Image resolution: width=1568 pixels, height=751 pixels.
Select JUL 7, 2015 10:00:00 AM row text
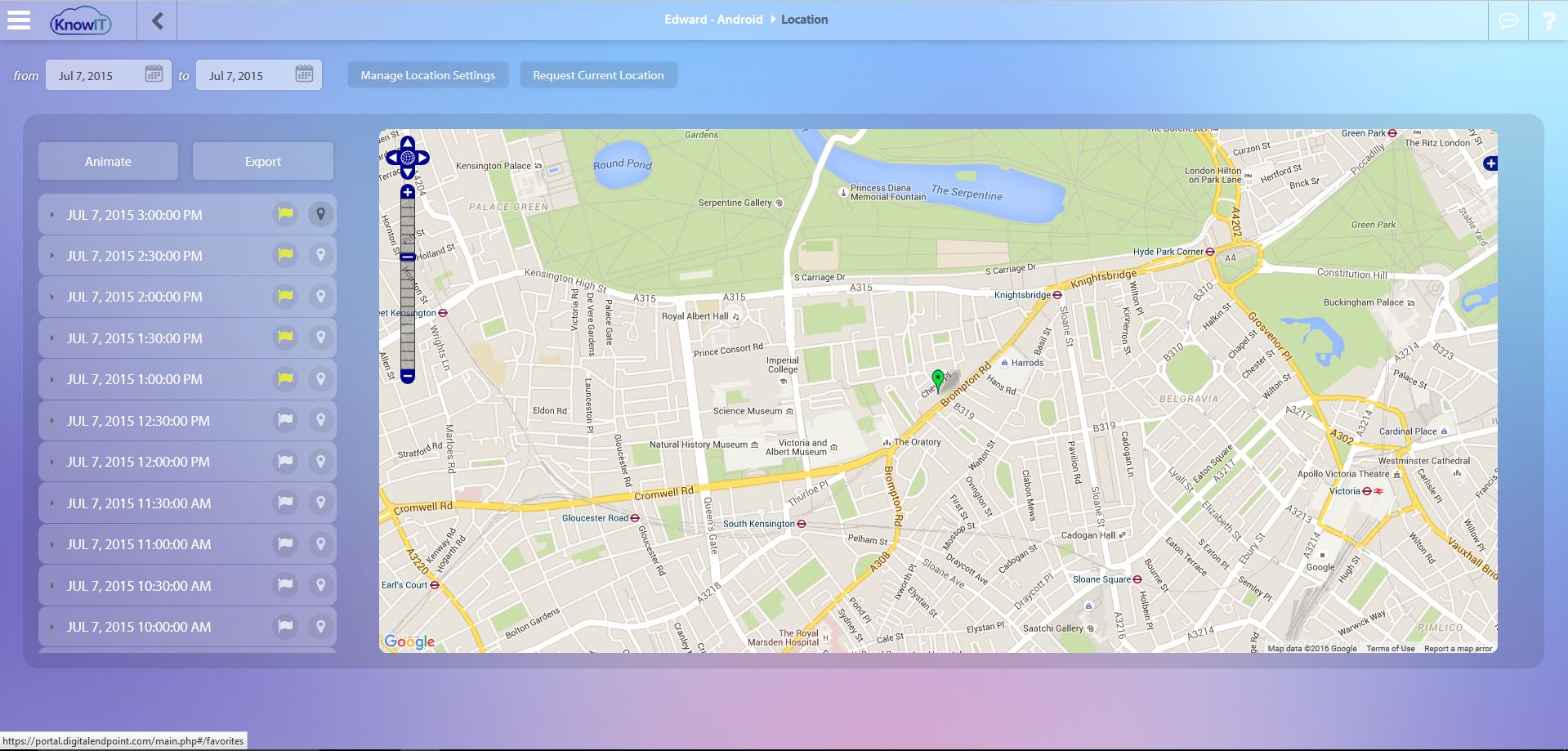click(x=139, y=627)
